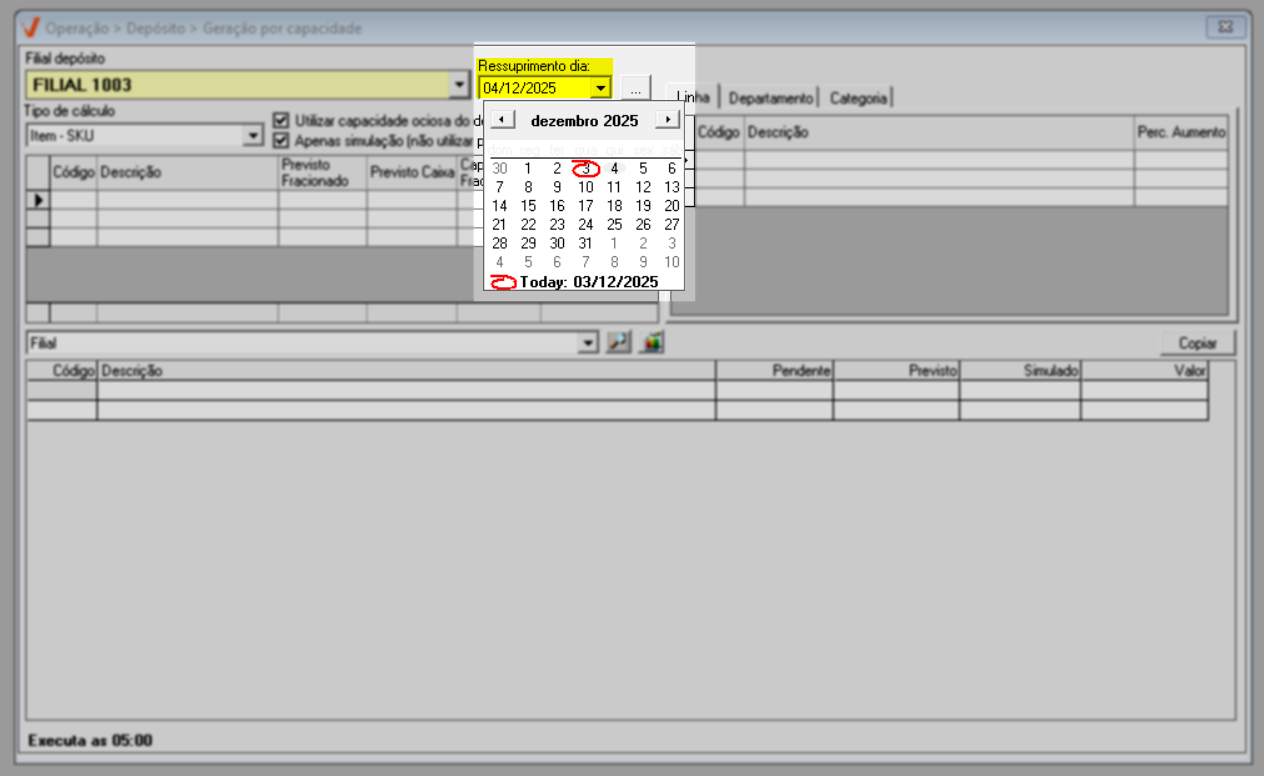Enable 'Utilizar capacidade ociosa' checkbox

[x=281, y=120]
